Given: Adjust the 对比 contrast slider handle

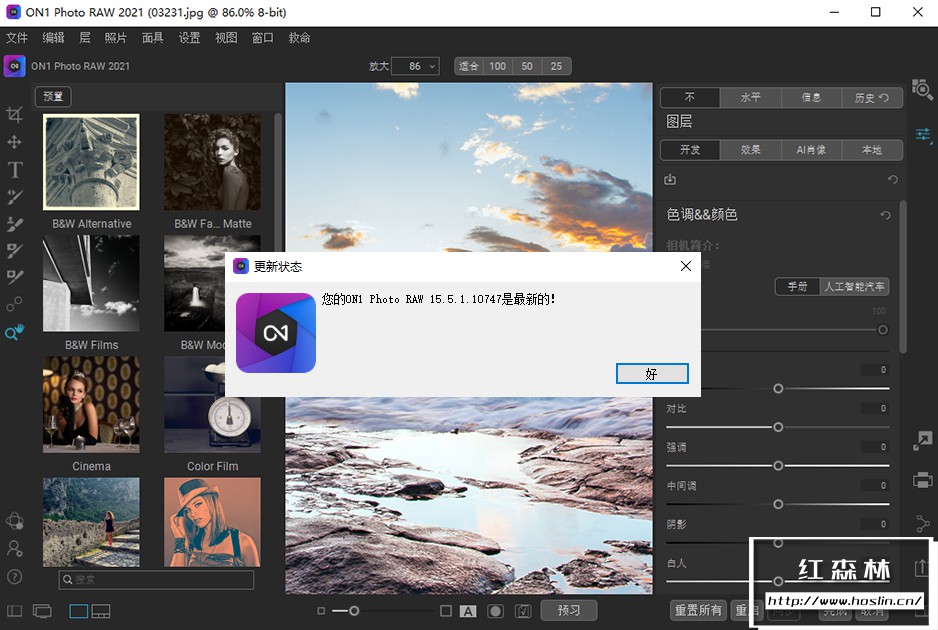Looking at the screenshot, I should pyautogui.click(x=778, y=427).
